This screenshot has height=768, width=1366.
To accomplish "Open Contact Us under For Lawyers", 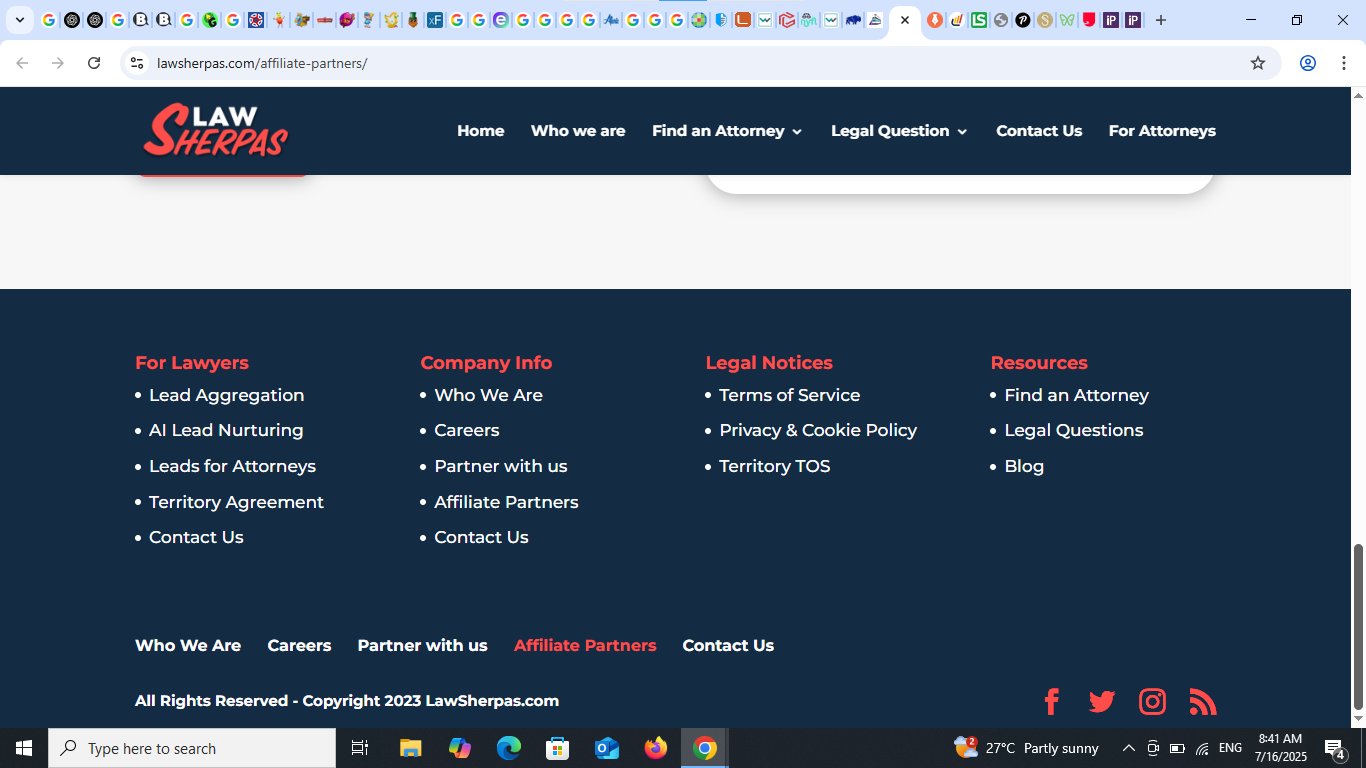I will coord(196,537).
